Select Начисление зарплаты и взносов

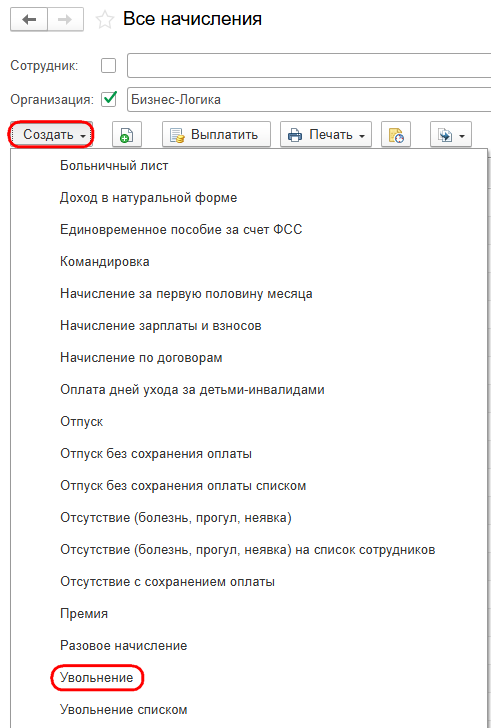(161, 326)
